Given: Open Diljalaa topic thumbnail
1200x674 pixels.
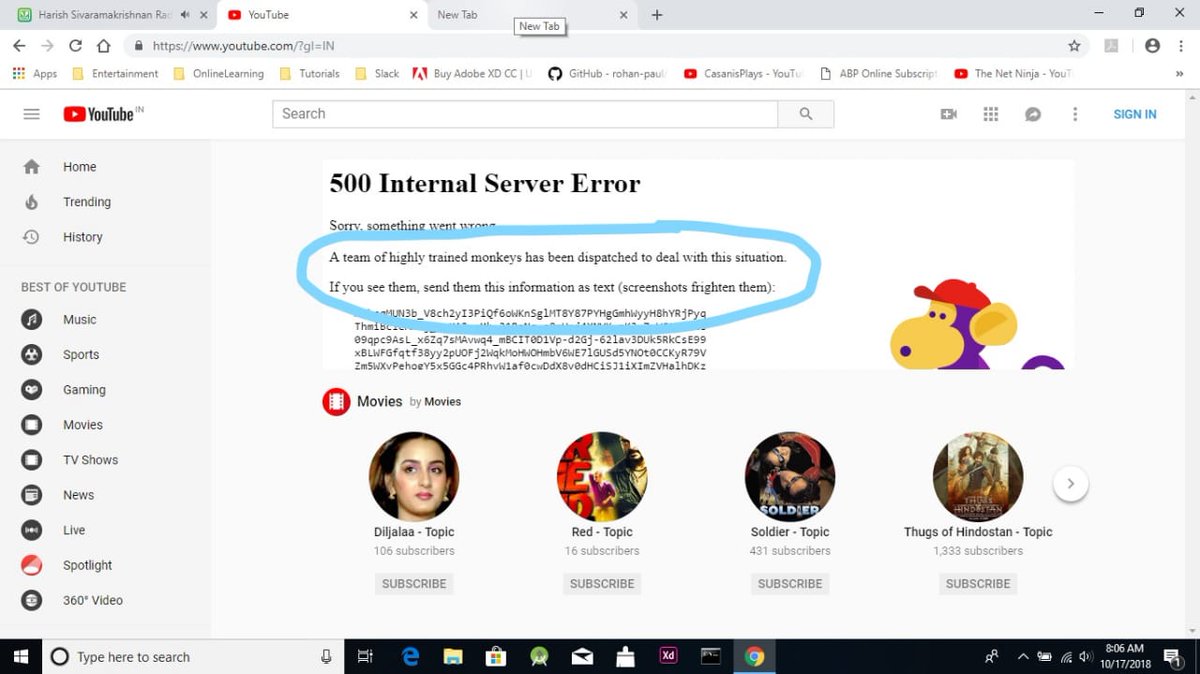Looking at the screenshot, I should tap(414, 477).
